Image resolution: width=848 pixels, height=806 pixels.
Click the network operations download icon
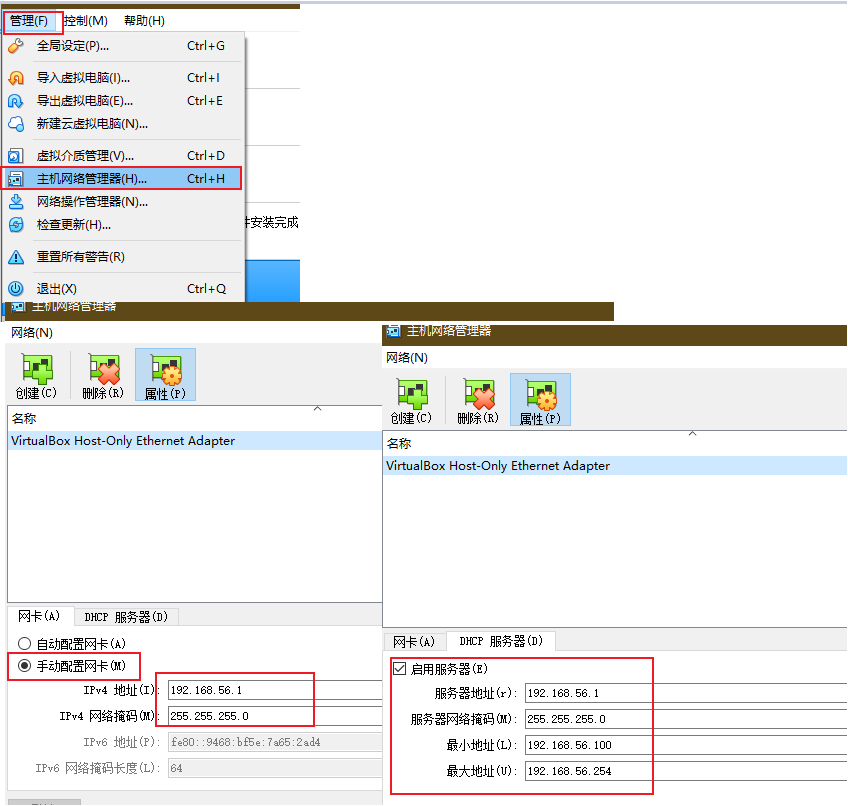tap(16, 202)
